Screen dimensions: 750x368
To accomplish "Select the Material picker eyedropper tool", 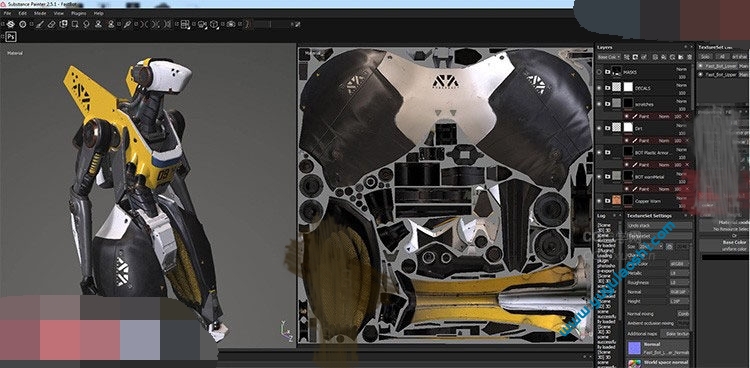I will [126, 24].
